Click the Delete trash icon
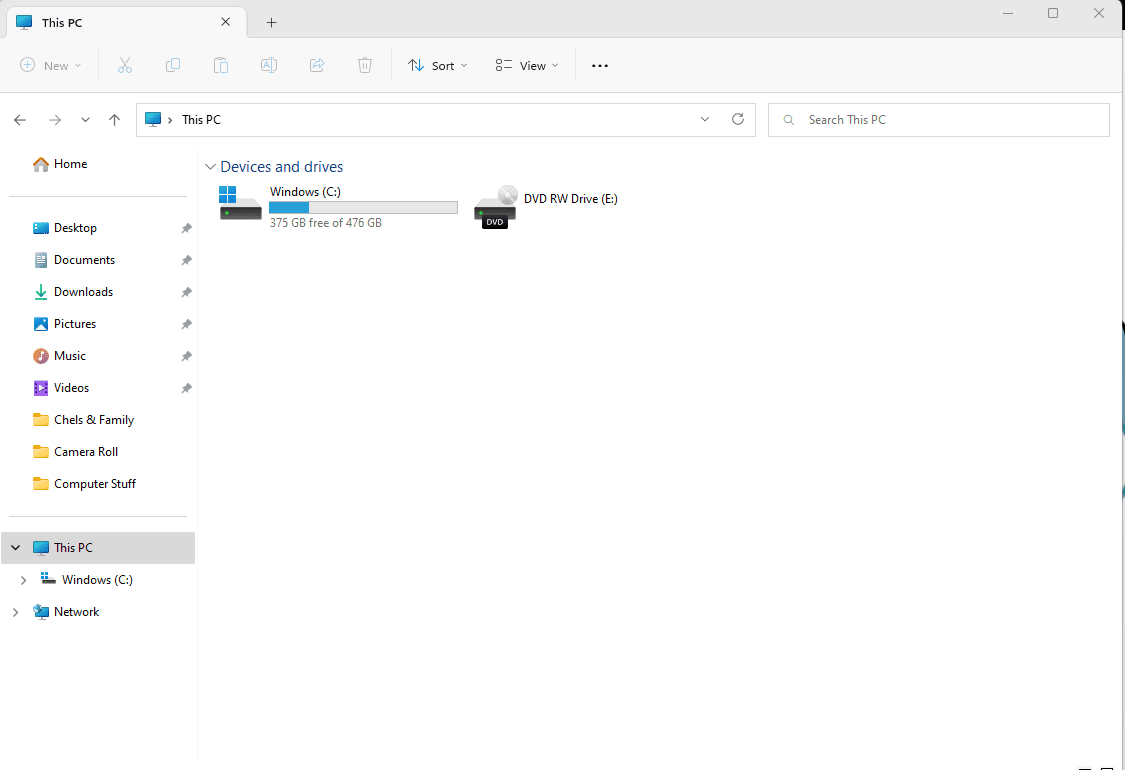This screenshot has width=1125, height=770. [365, 65]
